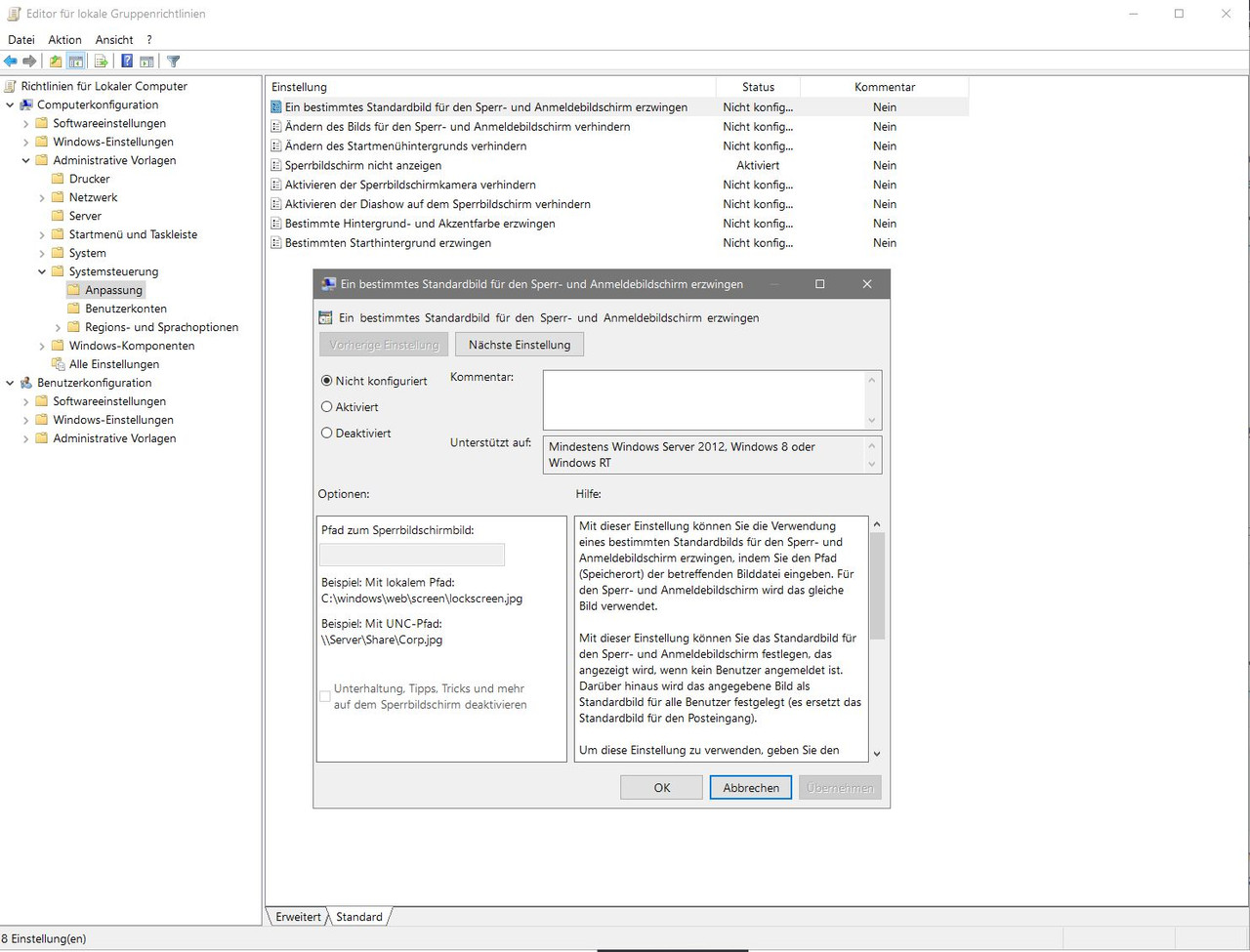This screenshot has height=952, width=1250.
Task: Click policy icon of Aktivieren der Sperrbildschirmkamera verhindern
Action: pos(276,185)
